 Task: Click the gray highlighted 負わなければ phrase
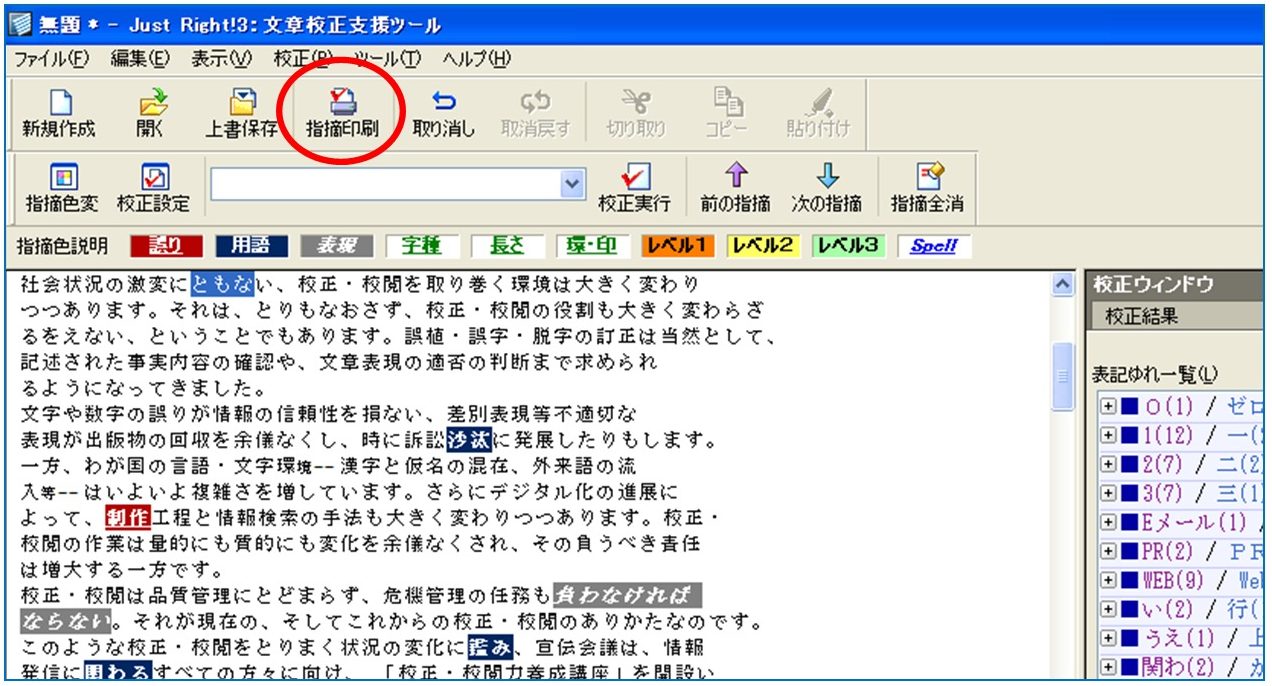[628, 595]
